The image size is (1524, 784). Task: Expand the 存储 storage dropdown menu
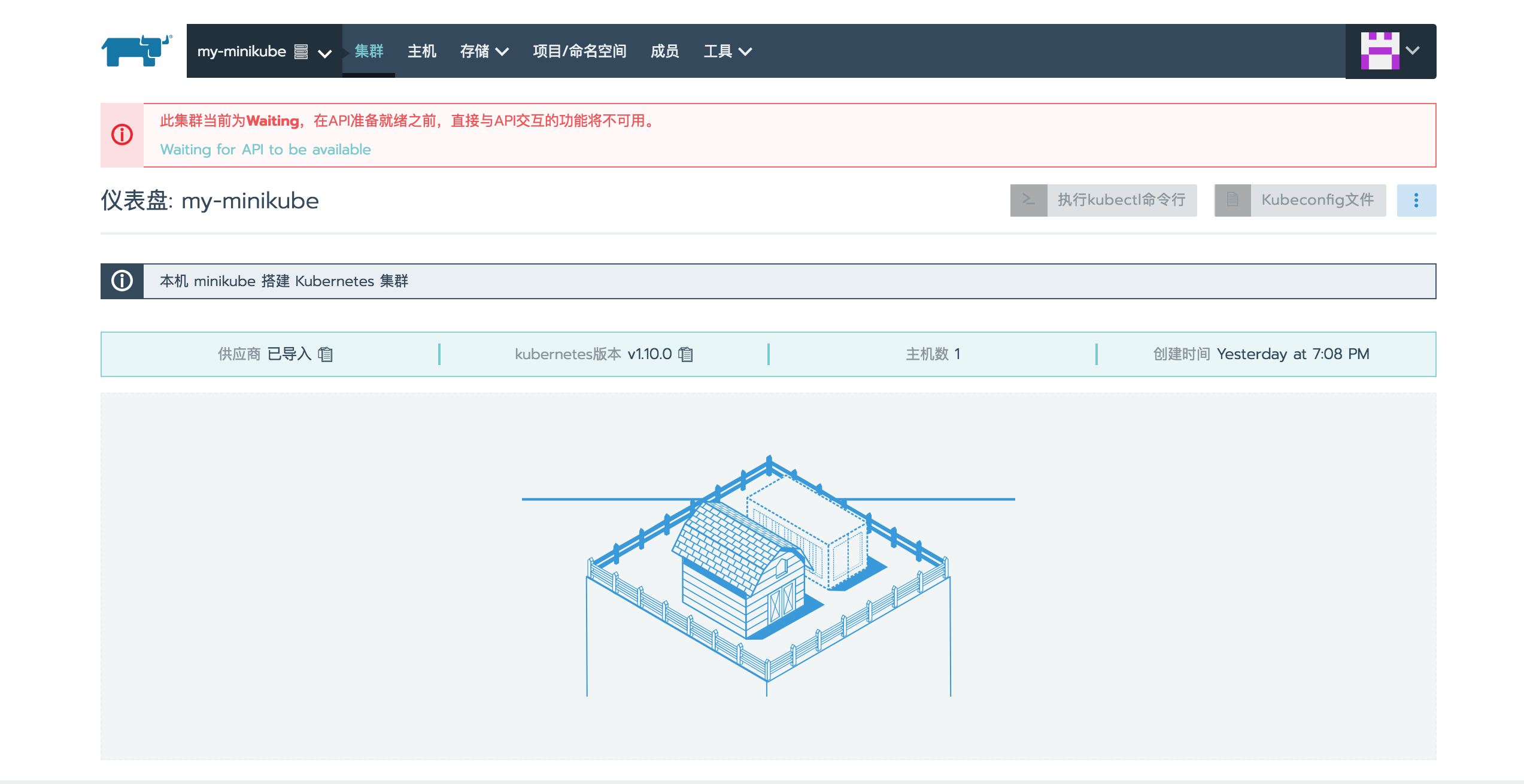(484, 51)
